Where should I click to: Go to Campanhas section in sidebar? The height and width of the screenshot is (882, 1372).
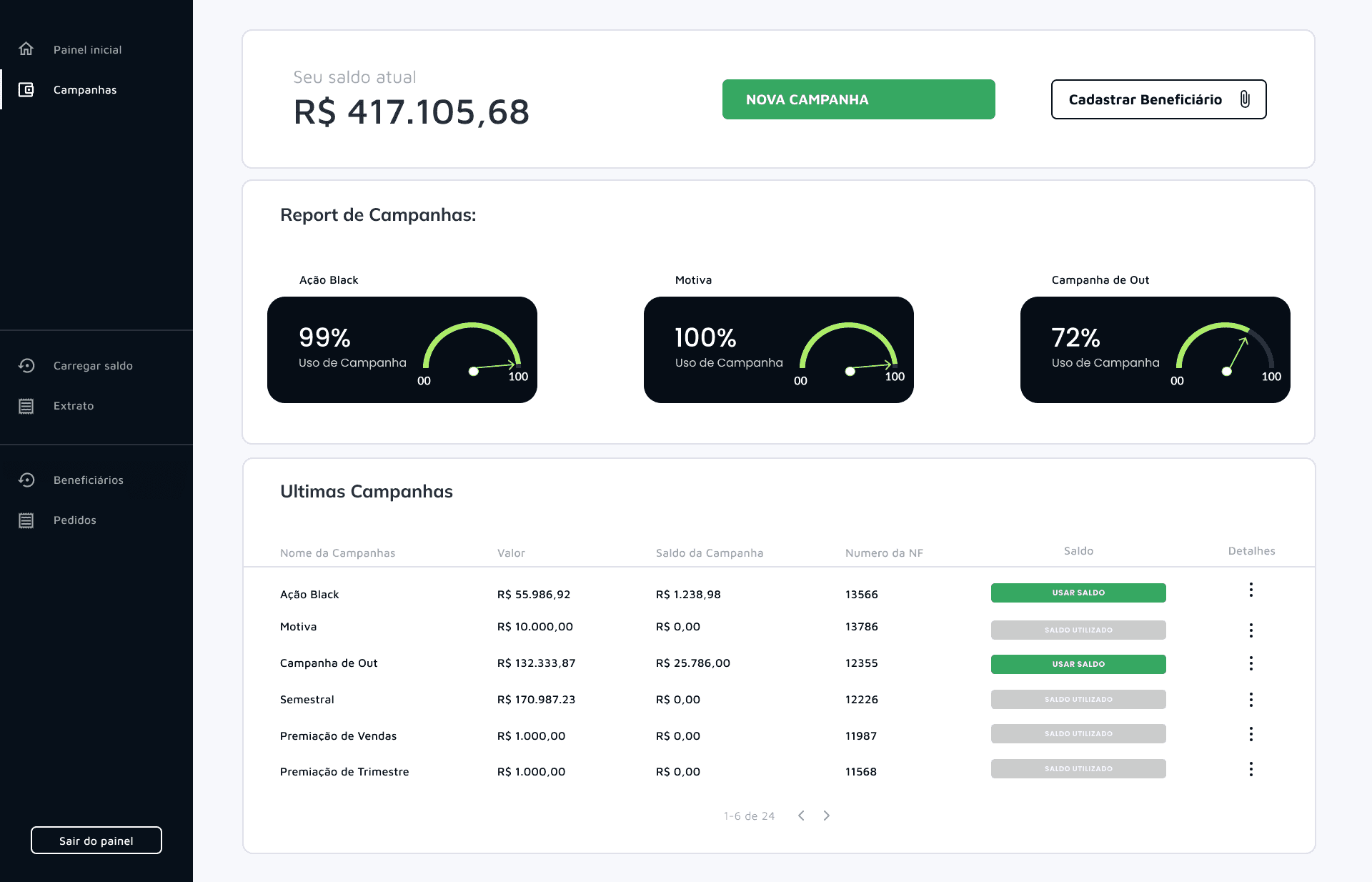[84, 89]
